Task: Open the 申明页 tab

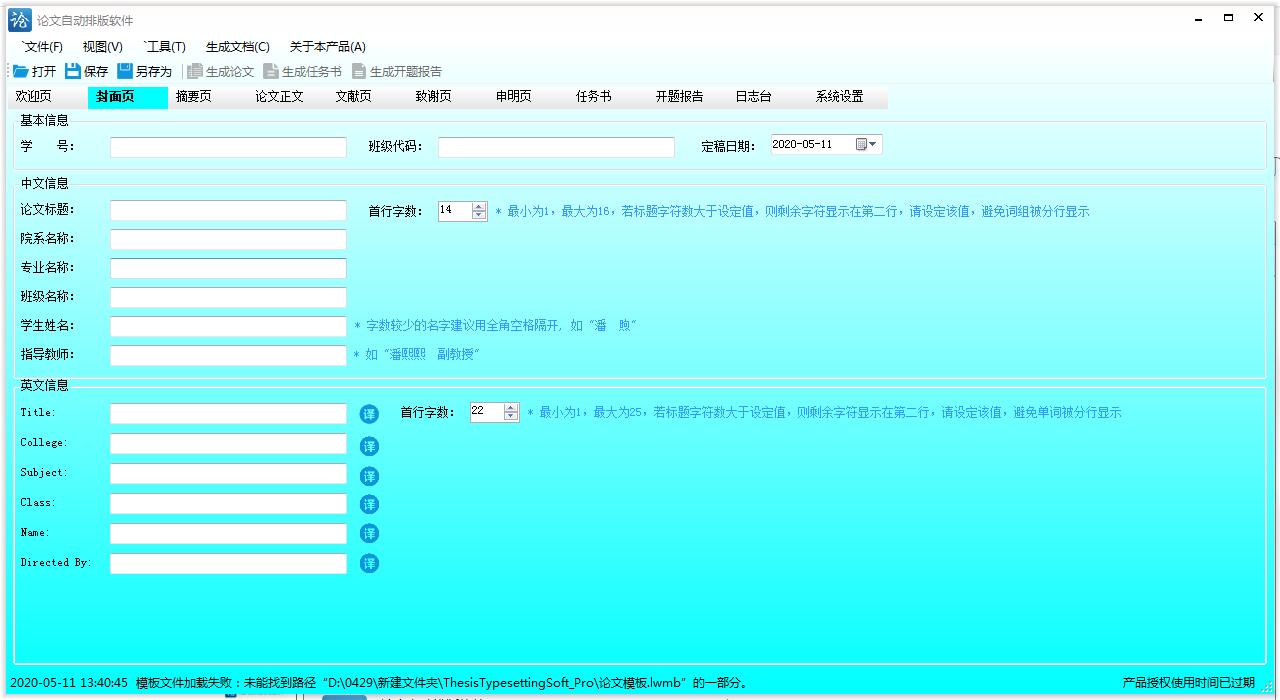Action: click(x=527, y=97)
